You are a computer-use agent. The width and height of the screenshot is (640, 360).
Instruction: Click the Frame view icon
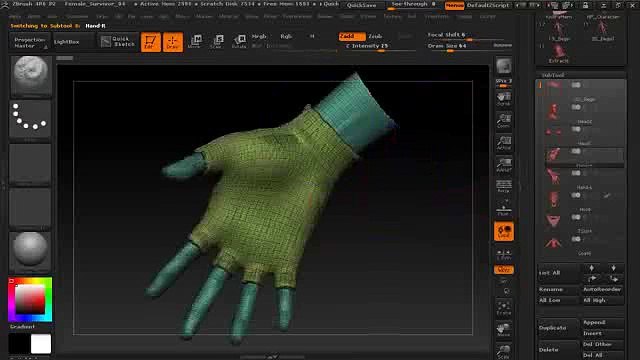[x=504, y=308]
